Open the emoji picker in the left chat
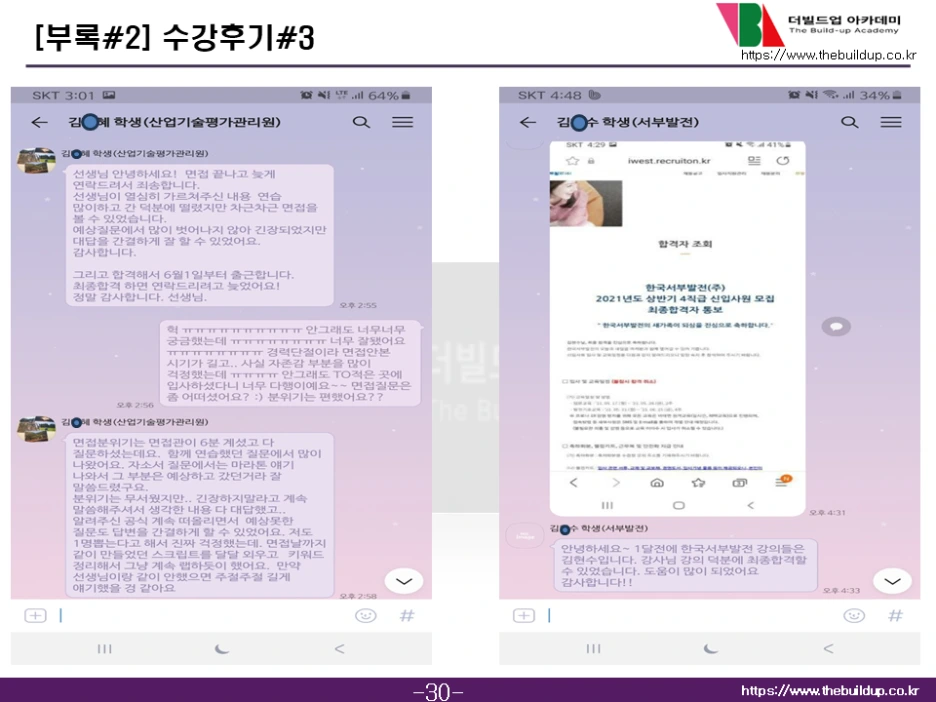Image resolution: width=936 pixels, height=702 pixels. [x=364, y=615]
